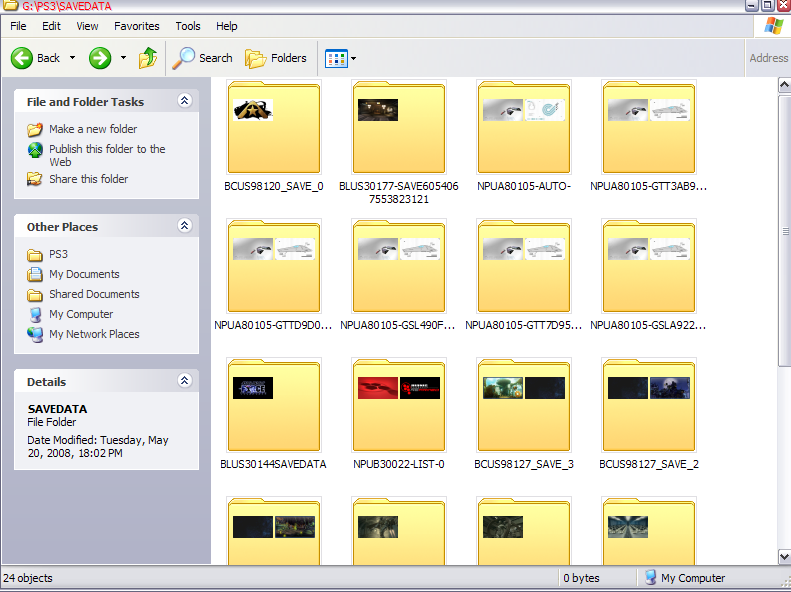Click the My Documents icon in sidebar
Image resolution: width=791 pixels, height=592 pixels.
tap(35, 274)
